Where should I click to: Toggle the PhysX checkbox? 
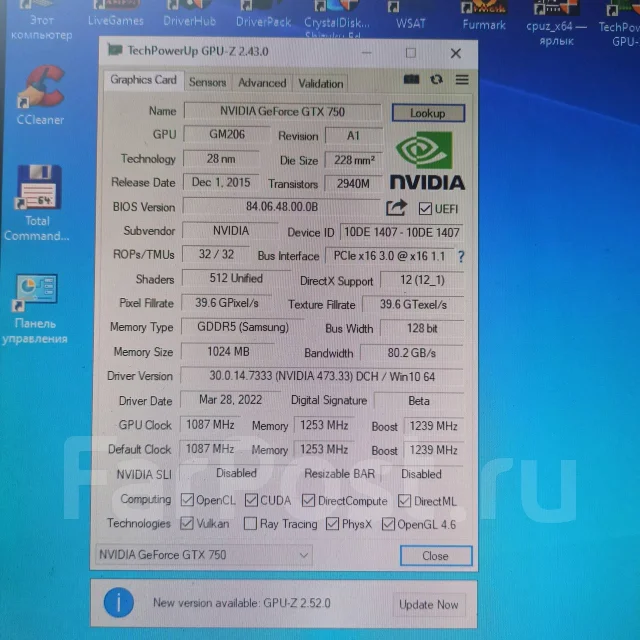(332, 524)
